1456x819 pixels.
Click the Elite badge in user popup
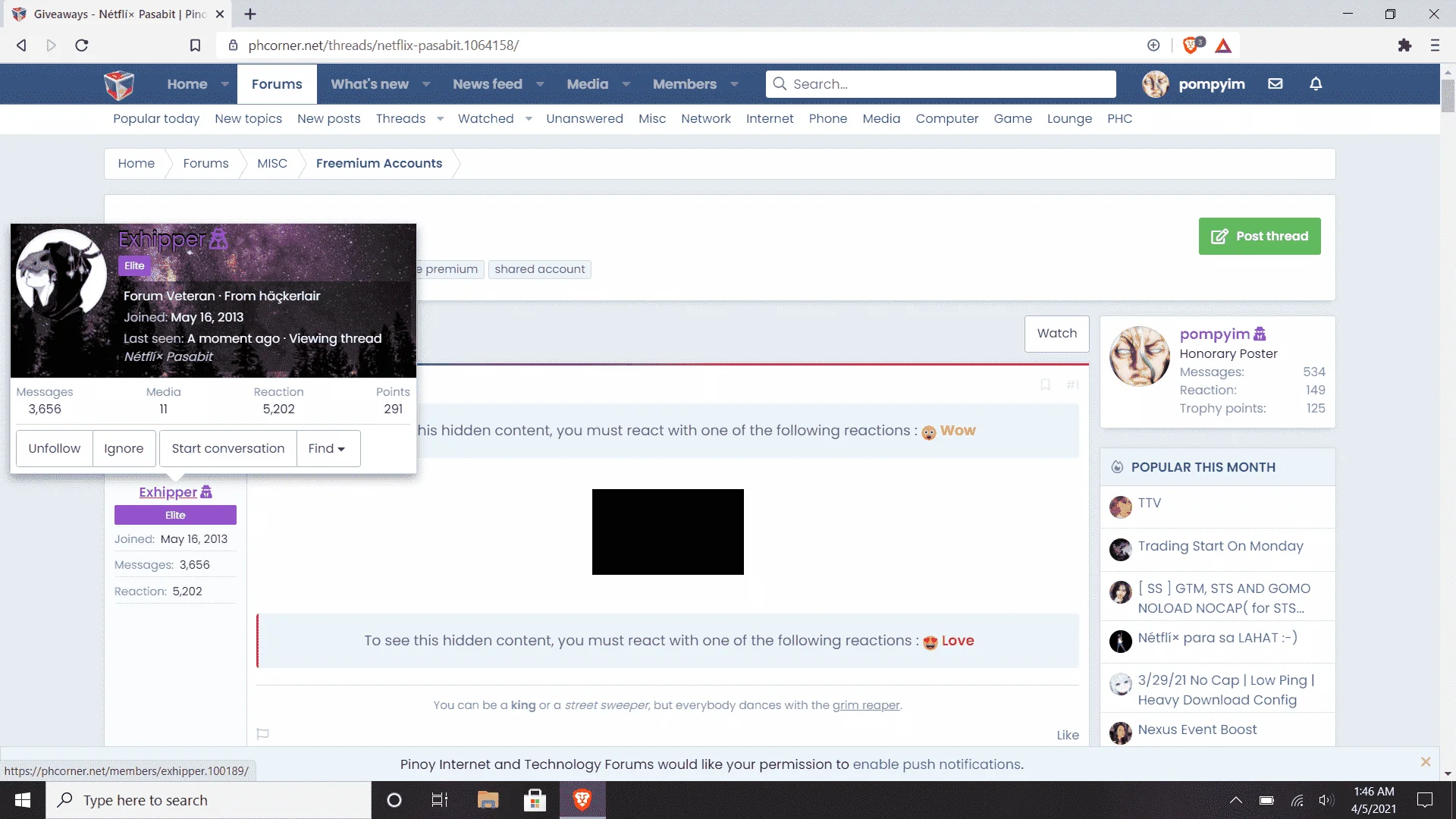click(x=134, y=266)
